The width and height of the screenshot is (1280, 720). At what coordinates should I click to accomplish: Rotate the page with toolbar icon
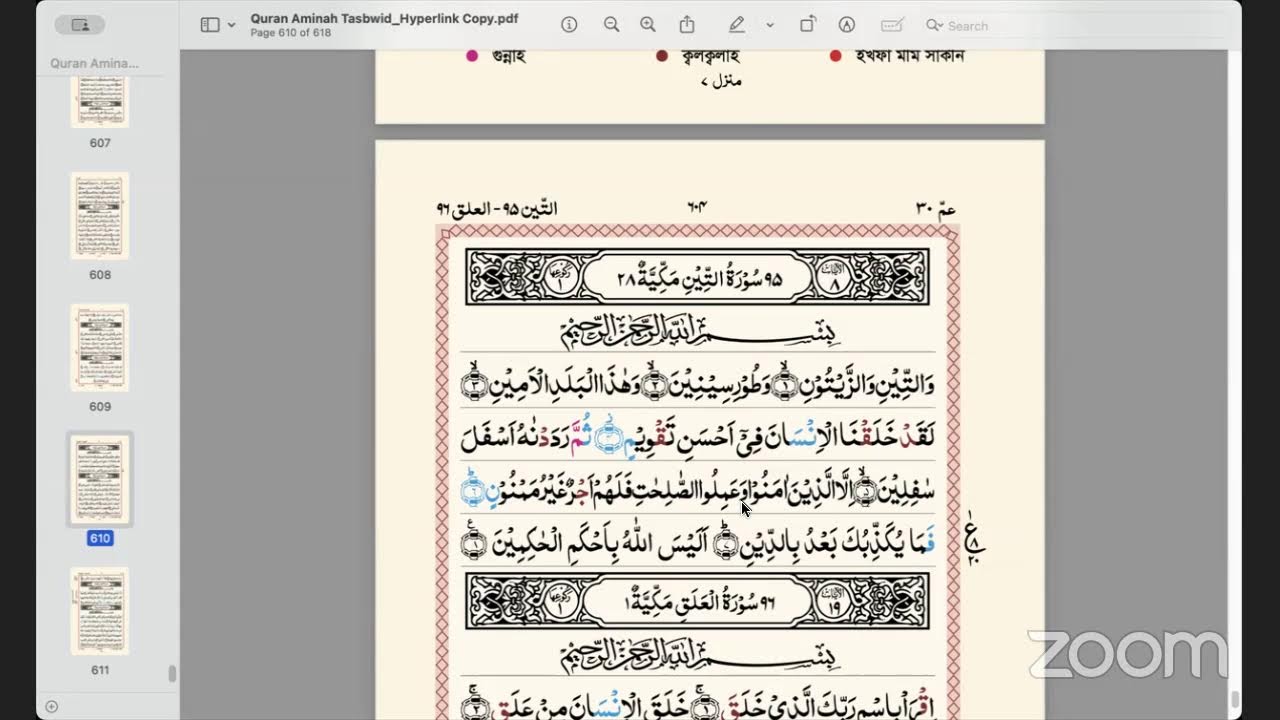pyautogui.click(x=808, y=25)
